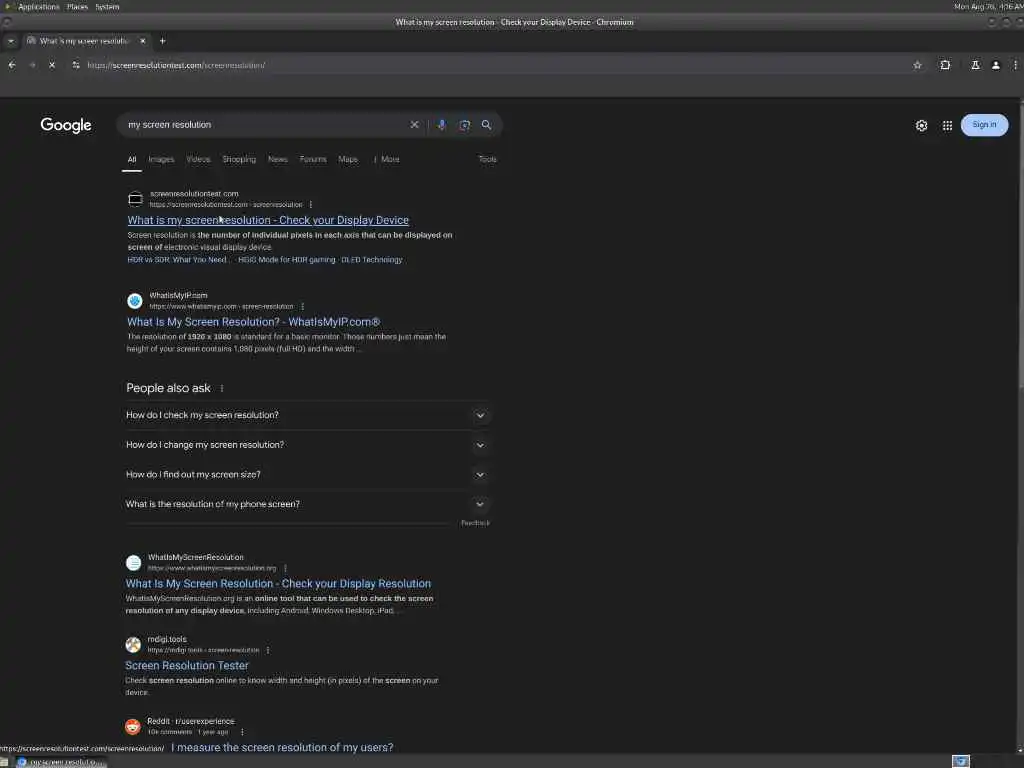Image resolution: width=1024 pixels, height=768 pixels.
Task: Switch to the News tab
Action: click(278, 159)
